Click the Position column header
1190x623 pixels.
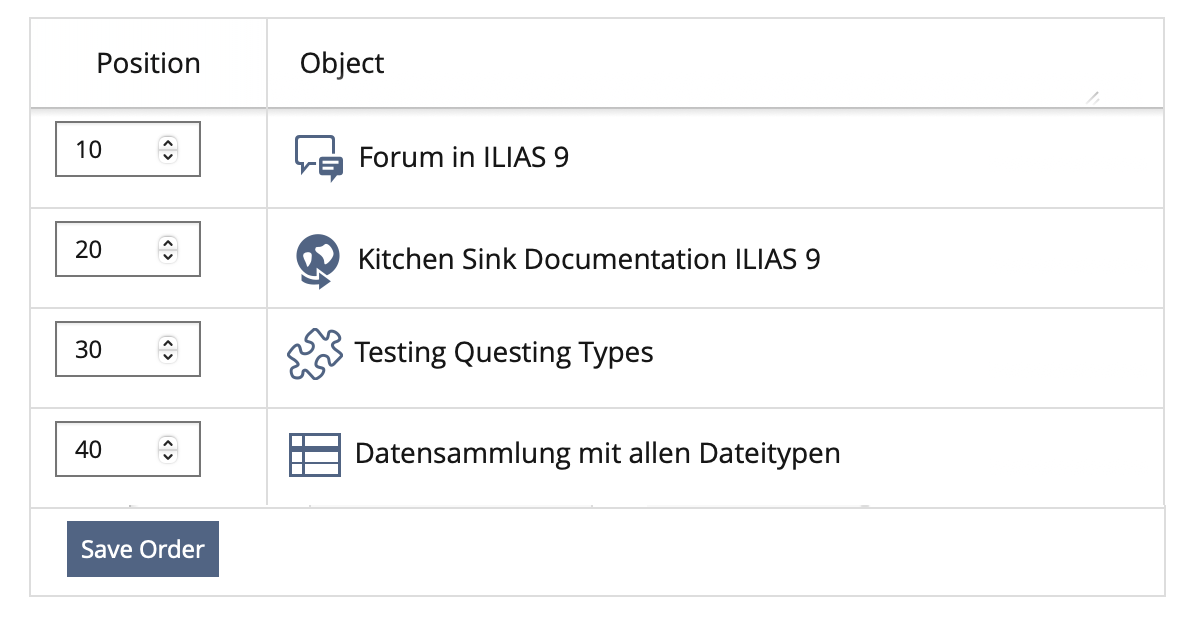pyautogui.click(x=148, y=64)
